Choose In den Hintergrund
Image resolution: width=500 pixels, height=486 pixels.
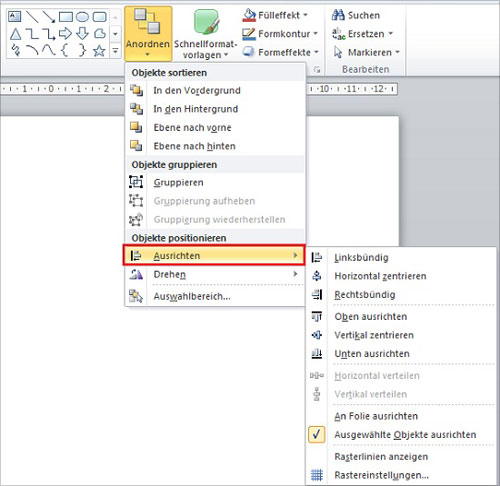[214, 109]
